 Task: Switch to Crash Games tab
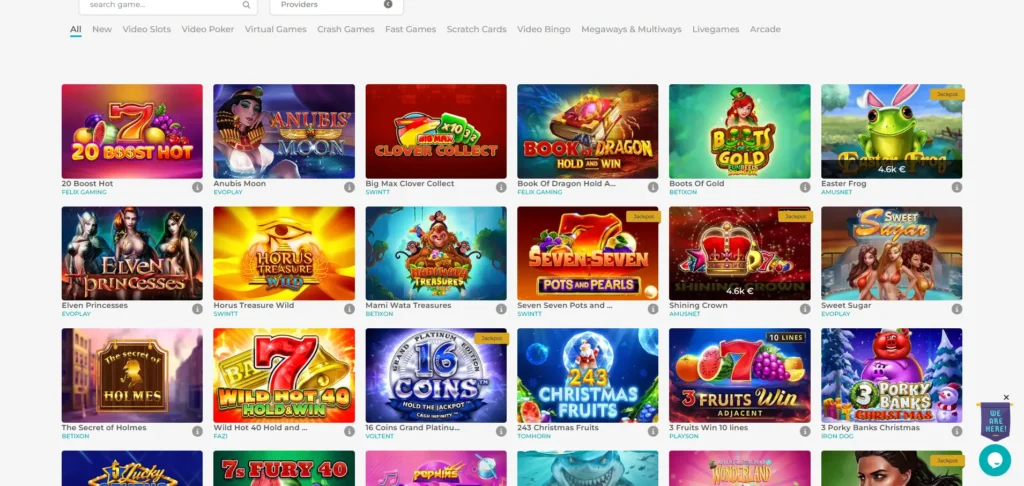click(345, 29)
